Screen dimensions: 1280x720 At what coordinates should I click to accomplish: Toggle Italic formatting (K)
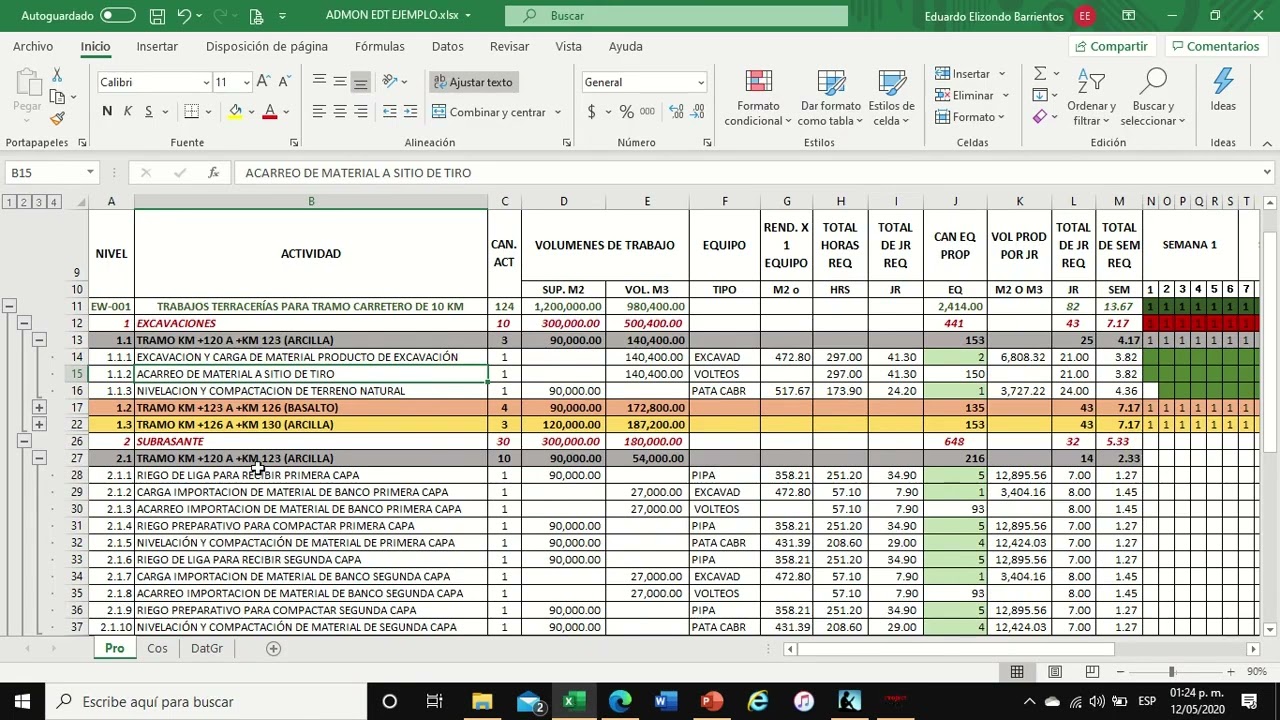click(128, 111)
